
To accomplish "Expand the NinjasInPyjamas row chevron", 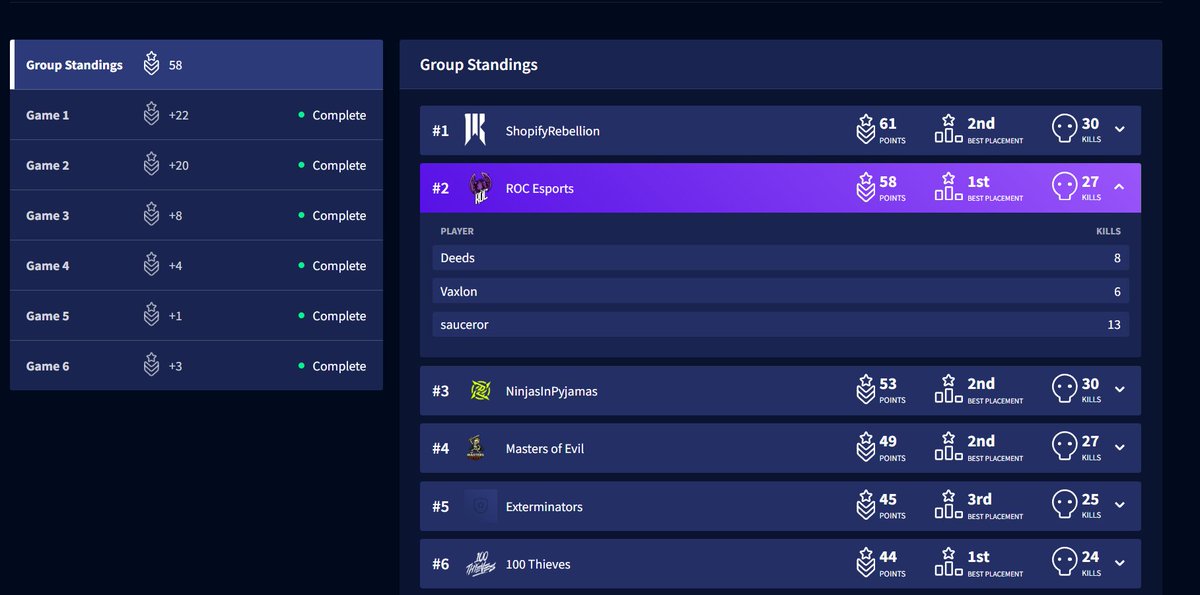I will [x=1119, y=390].
